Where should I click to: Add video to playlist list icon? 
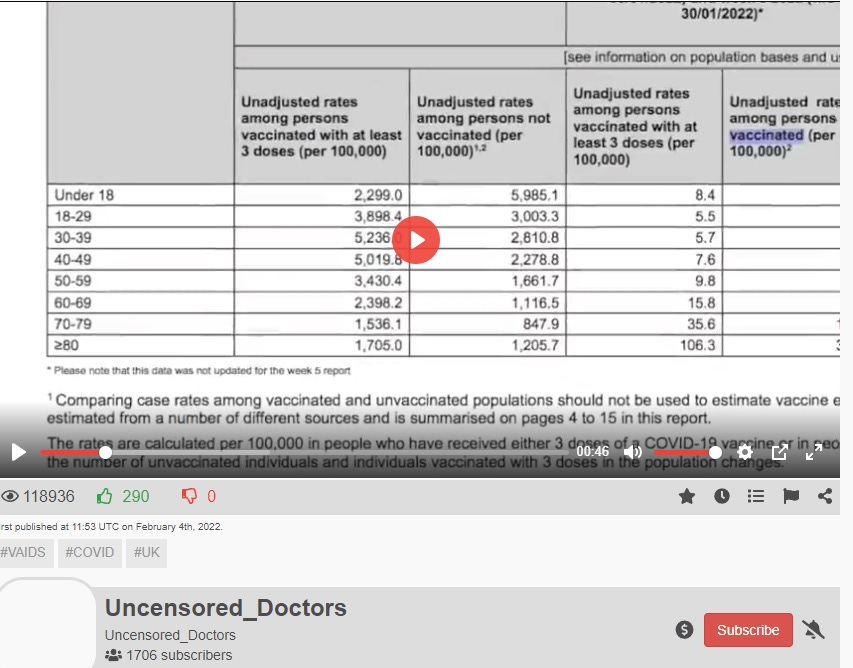tap(756, 496)
